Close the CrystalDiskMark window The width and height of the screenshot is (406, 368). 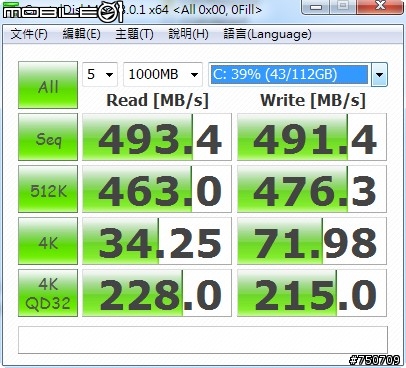[x=379, y=6]
